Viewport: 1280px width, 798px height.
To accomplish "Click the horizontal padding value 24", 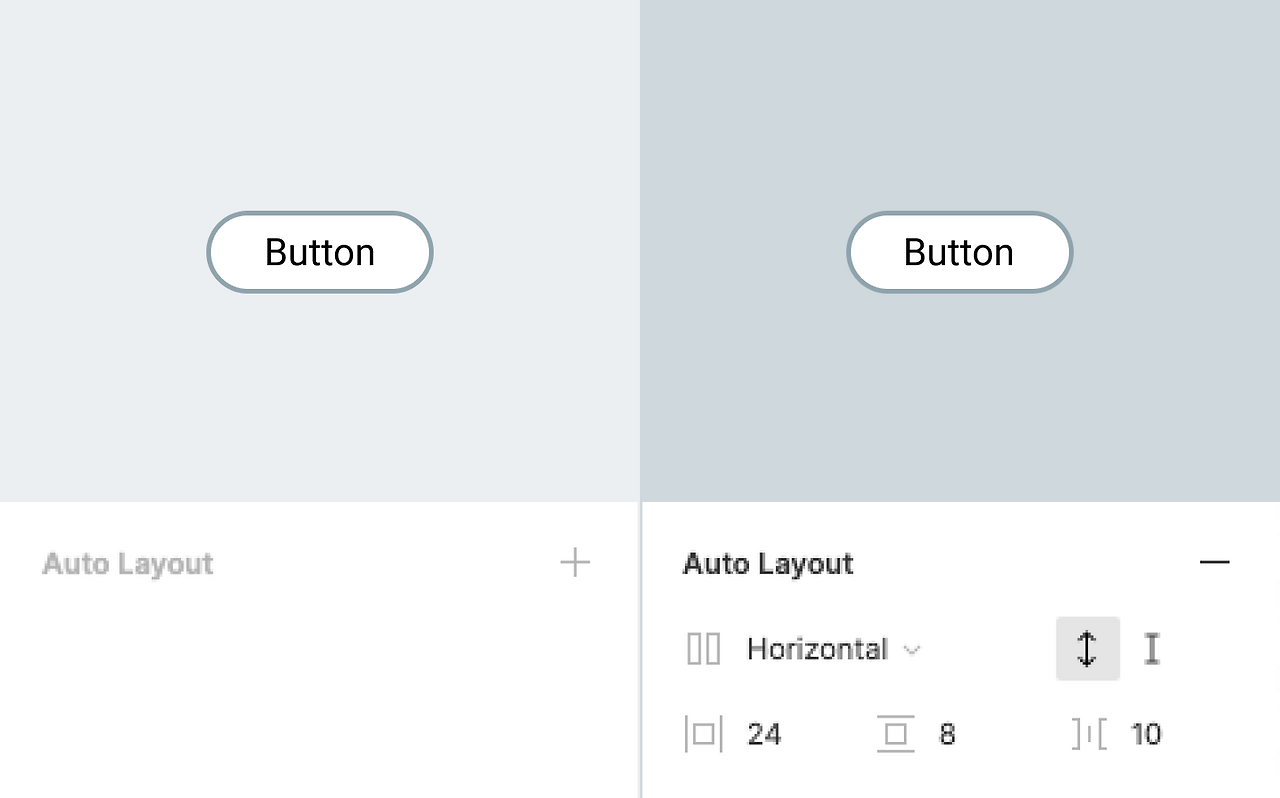I will pyautogui.click(x=764, y=734).
